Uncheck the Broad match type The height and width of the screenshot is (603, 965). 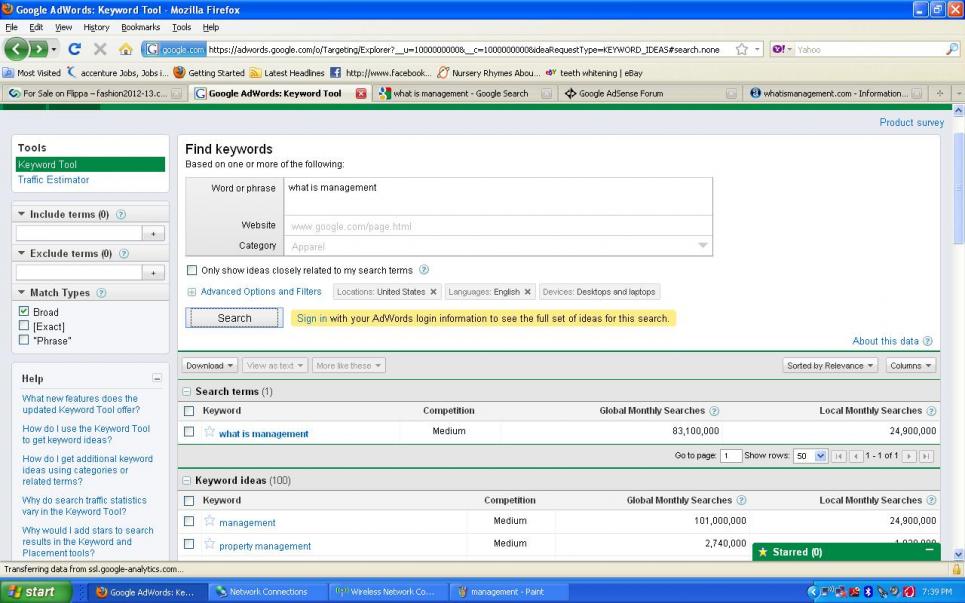click(x=24, y=311)
